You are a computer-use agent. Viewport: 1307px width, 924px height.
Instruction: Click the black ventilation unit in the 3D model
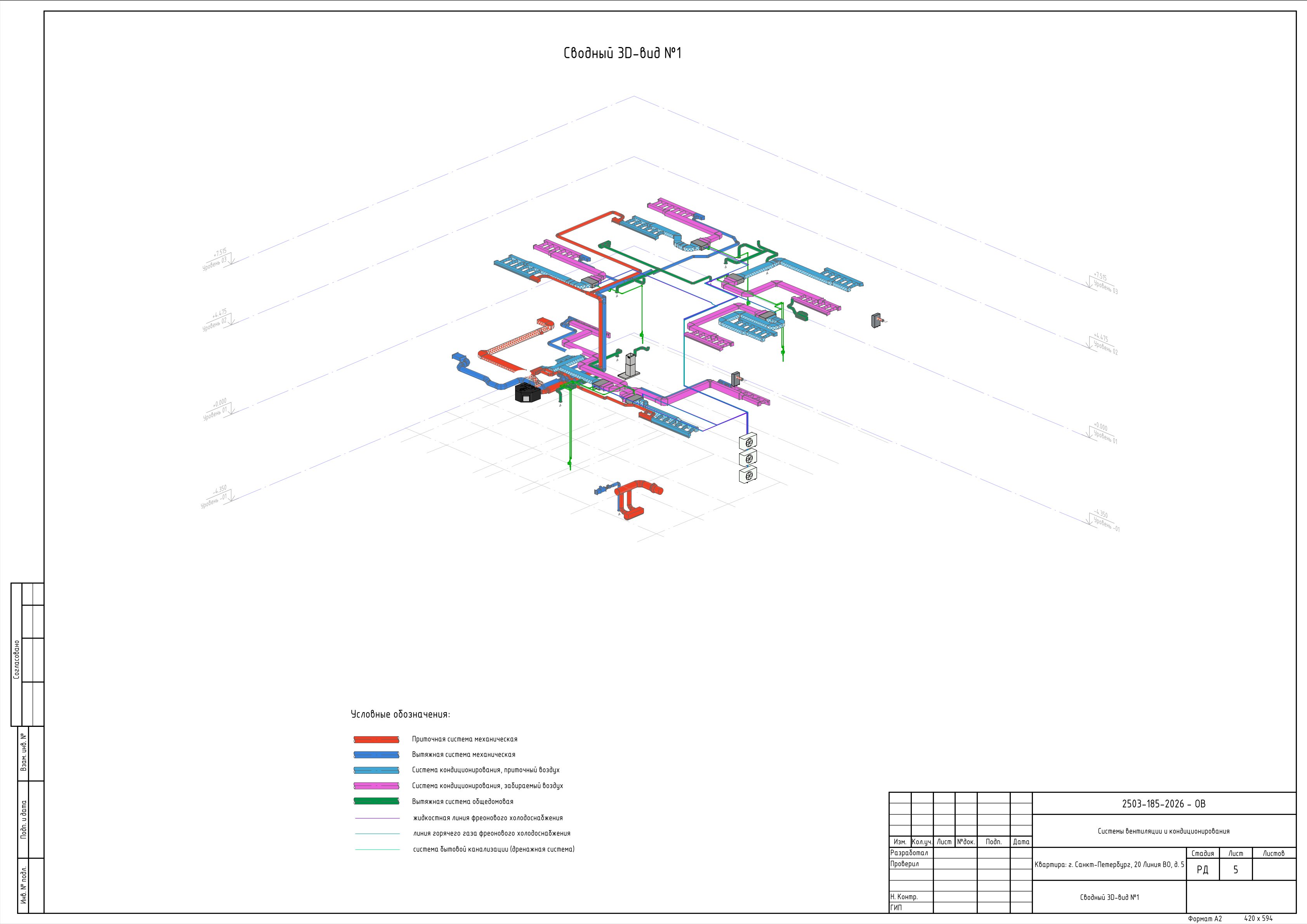(528, 393)
